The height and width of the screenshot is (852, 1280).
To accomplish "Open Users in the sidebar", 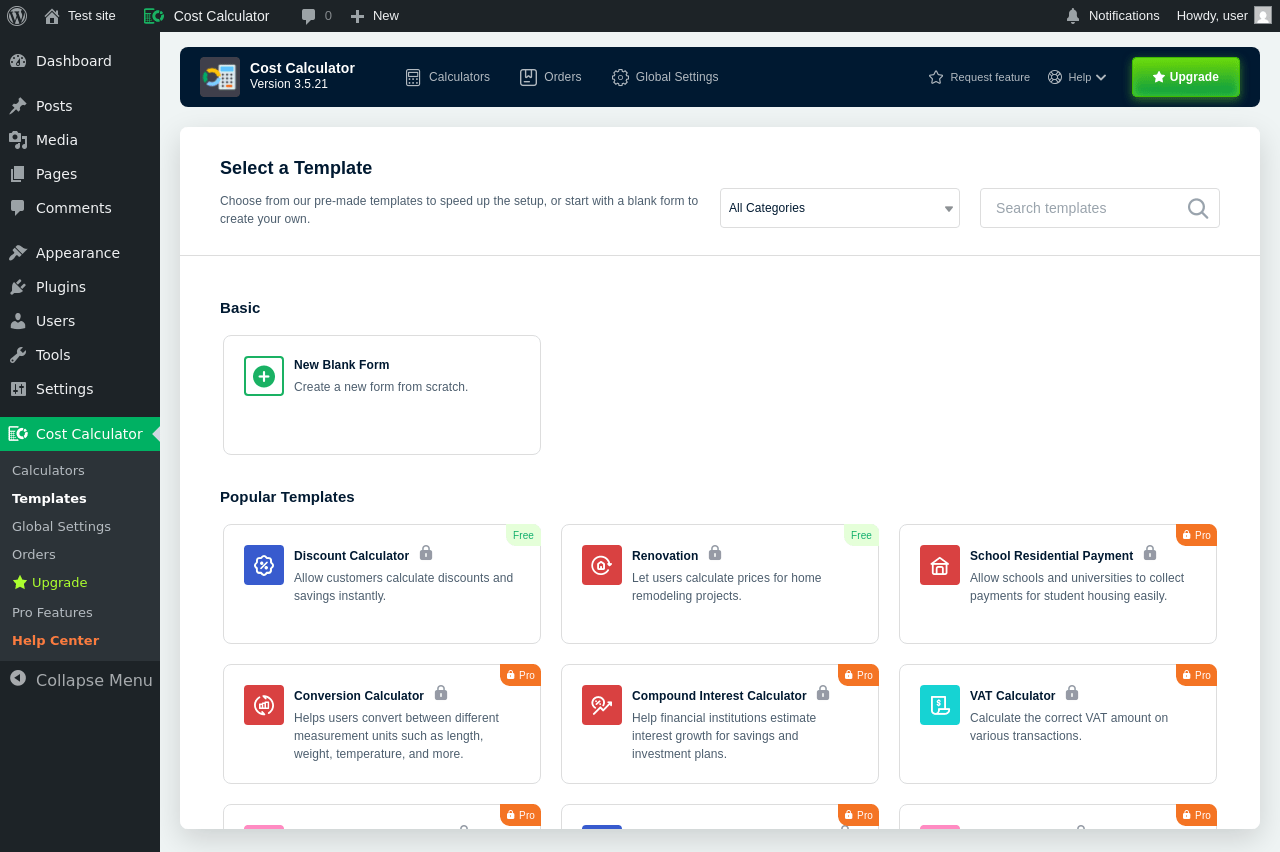I will [x=80, y=321].
